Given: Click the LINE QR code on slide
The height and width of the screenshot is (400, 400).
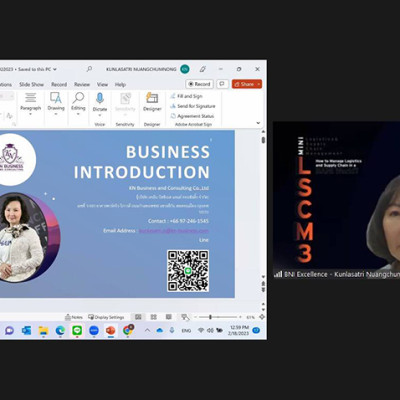Looking at the screenshot, I should point(188,271).
